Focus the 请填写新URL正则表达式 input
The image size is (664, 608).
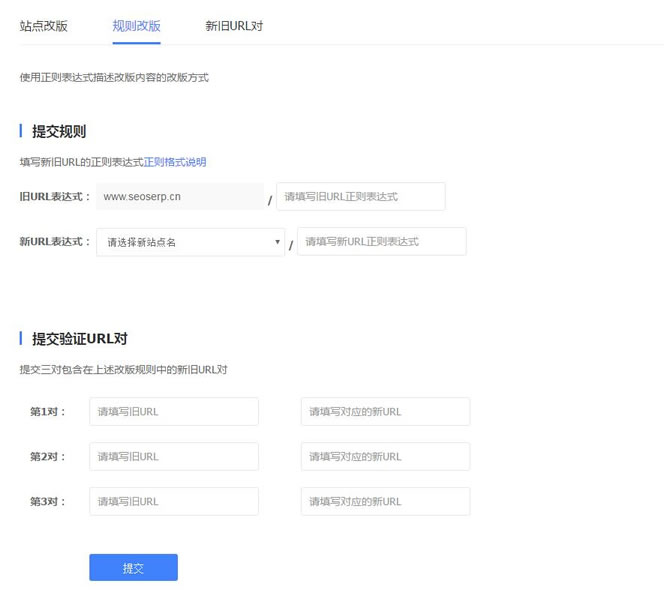382,241
